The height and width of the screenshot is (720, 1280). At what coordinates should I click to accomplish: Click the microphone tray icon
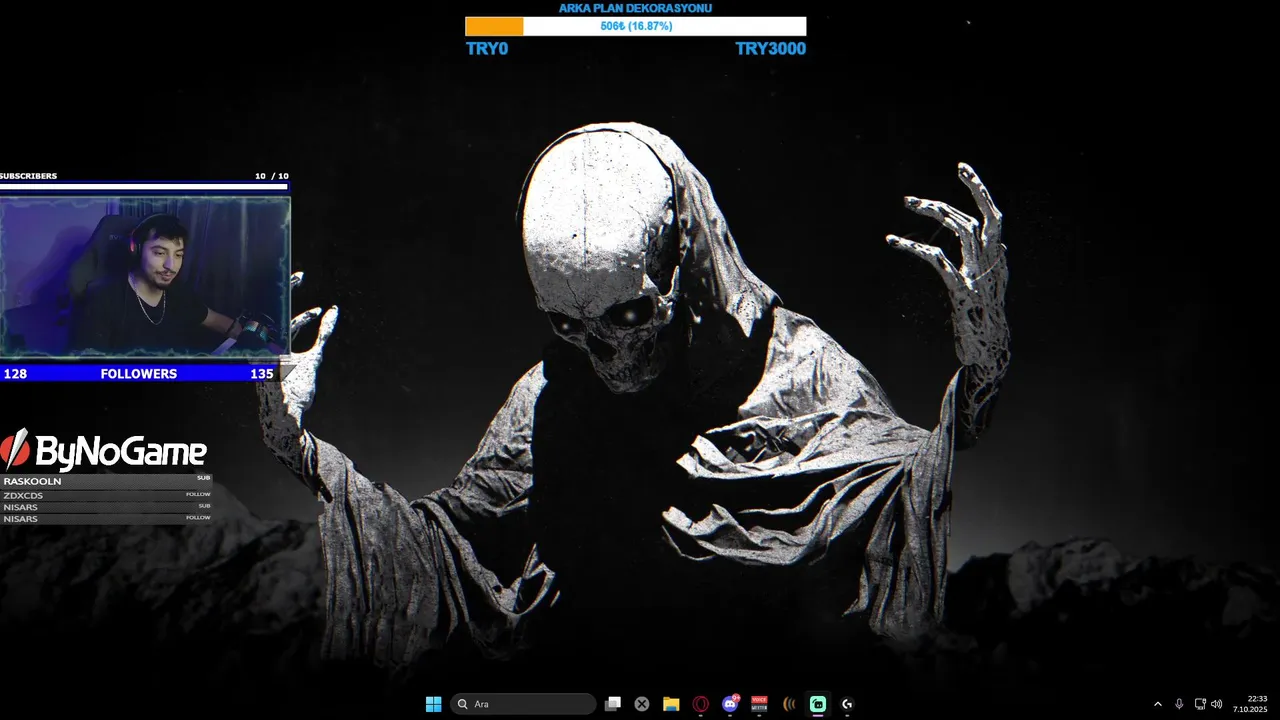coord(1180,704)
